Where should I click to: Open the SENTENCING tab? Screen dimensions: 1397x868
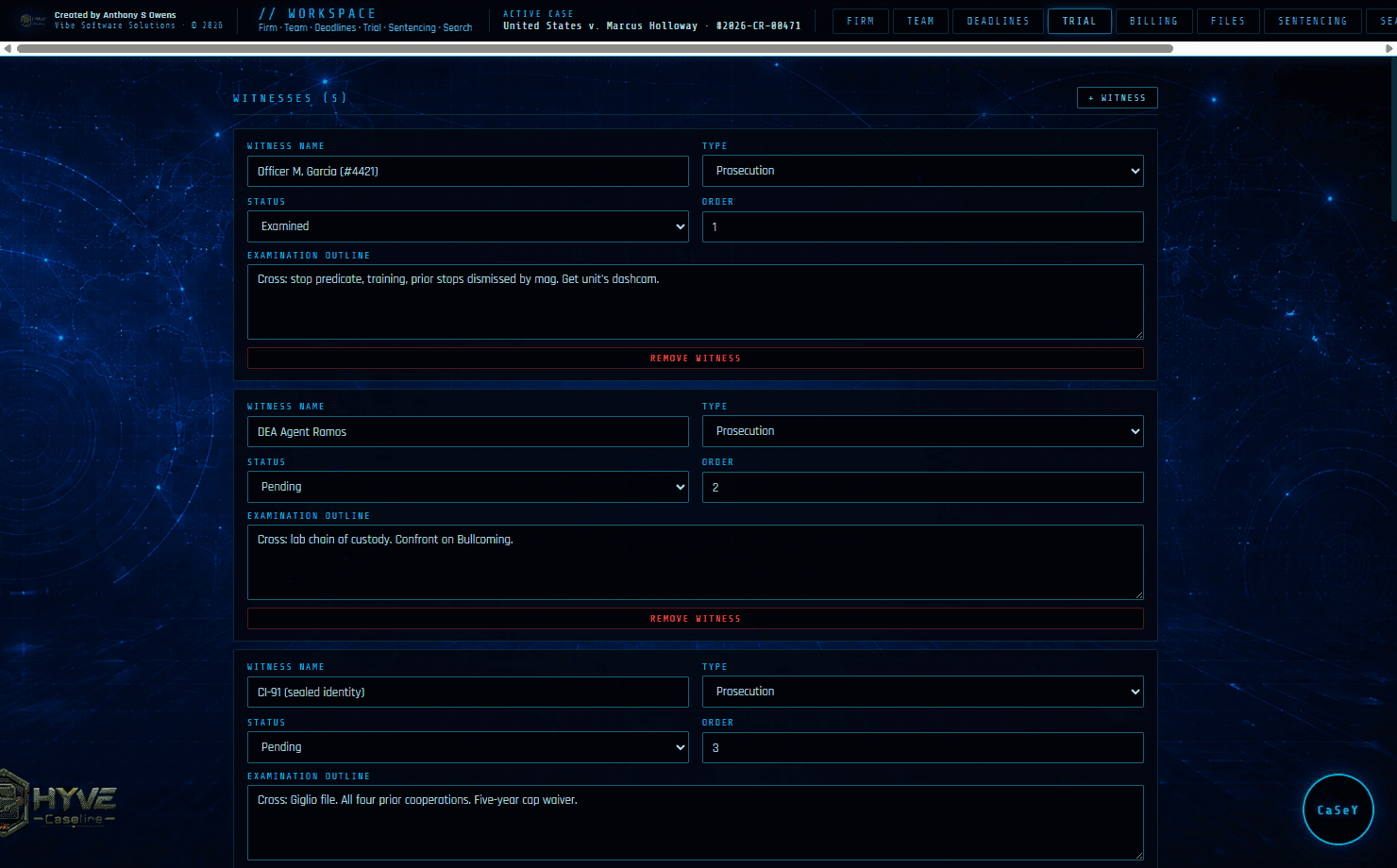click(x=1313, y=21)
